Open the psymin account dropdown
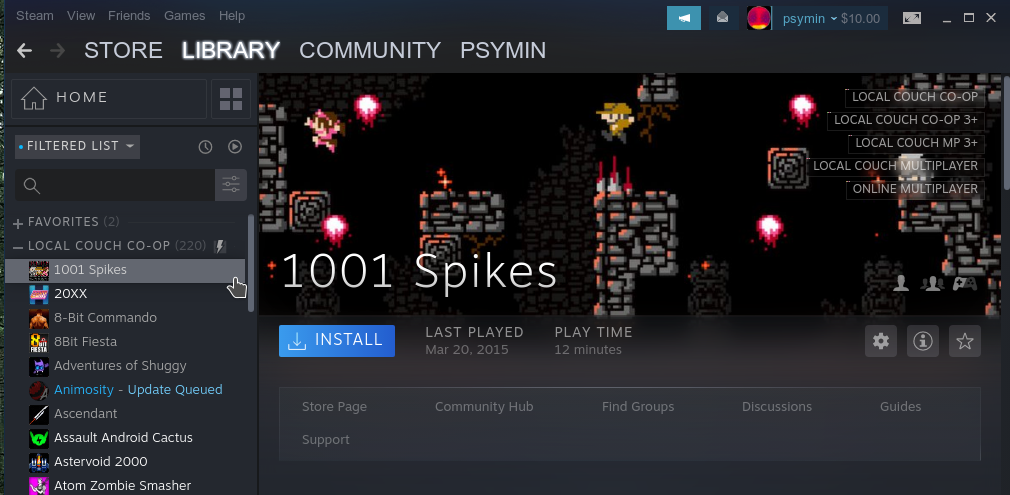 [x=810, y=19]
